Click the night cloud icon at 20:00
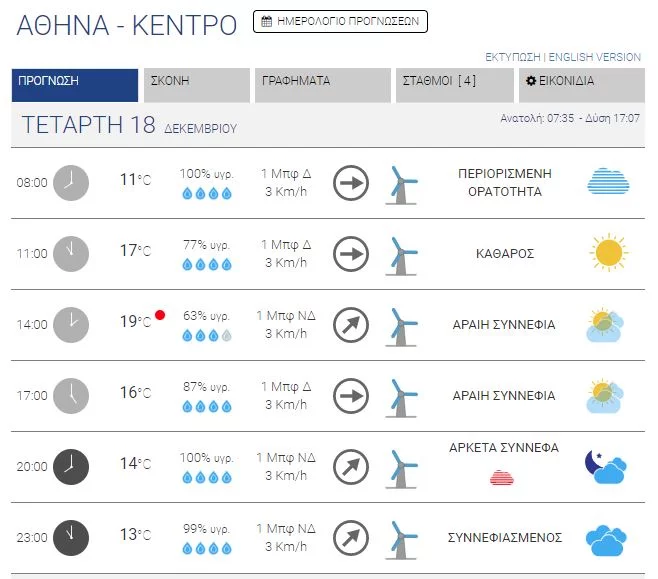This screenshot has width=658, height=579. tap(605, 465)
